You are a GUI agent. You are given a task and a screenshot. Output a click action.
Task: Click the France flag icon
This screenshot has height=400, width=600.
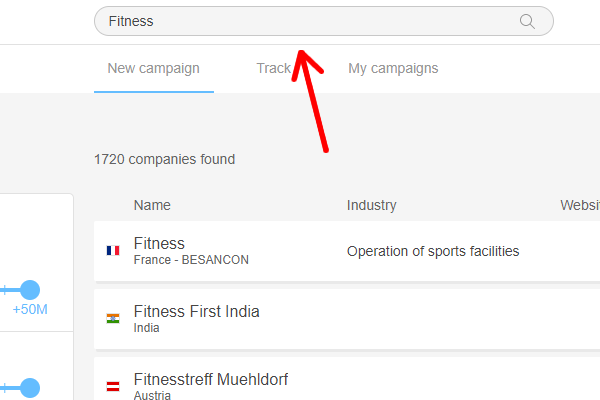coord(113,251)
